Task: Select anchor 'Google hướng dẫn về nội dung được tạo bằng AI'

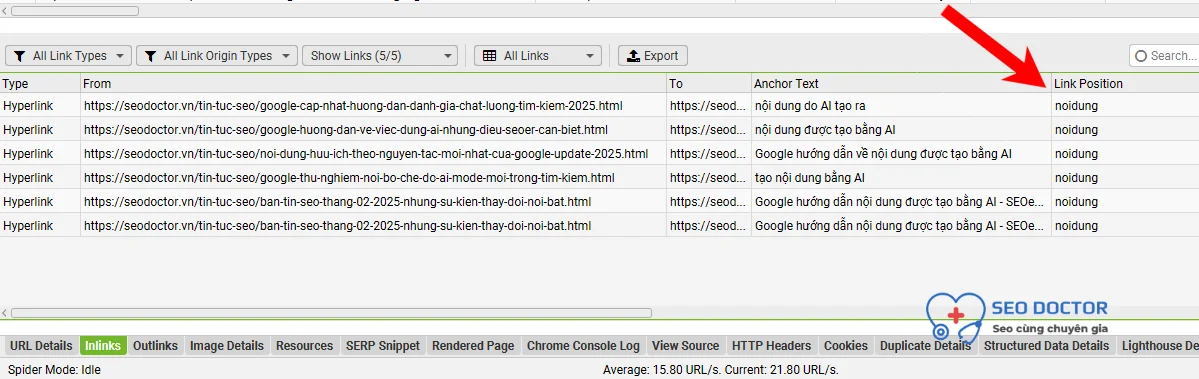Action: [x=883, y=154]
